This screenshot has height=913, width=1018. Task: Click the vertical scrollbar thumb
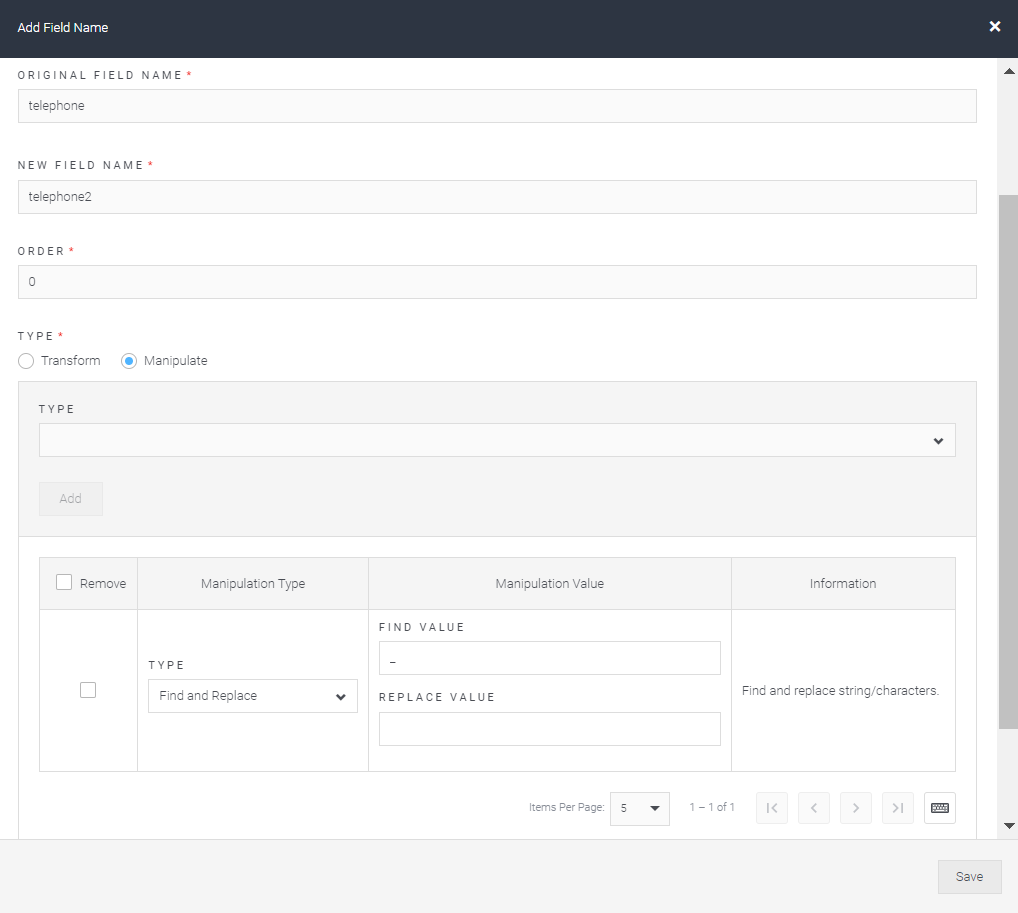[x=1008, y=462]
